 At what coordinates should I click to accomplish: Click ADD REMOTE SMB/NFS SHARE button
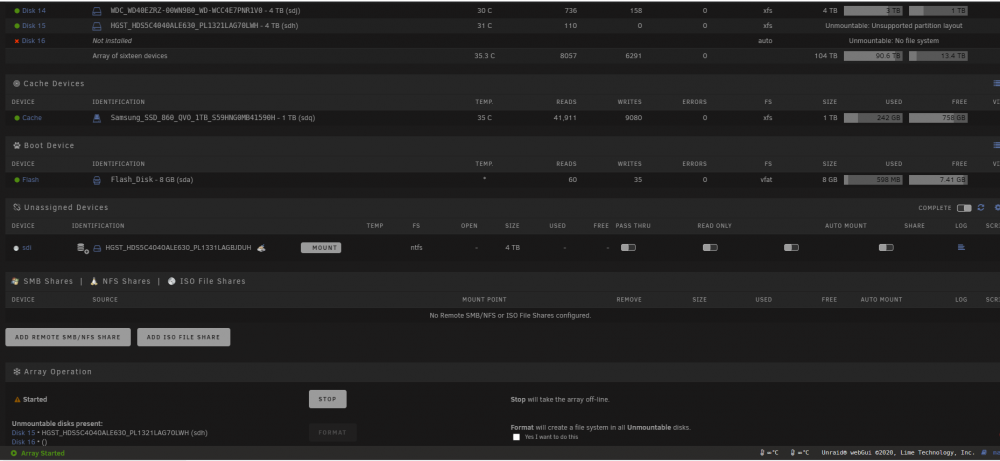tap(68, 337)
